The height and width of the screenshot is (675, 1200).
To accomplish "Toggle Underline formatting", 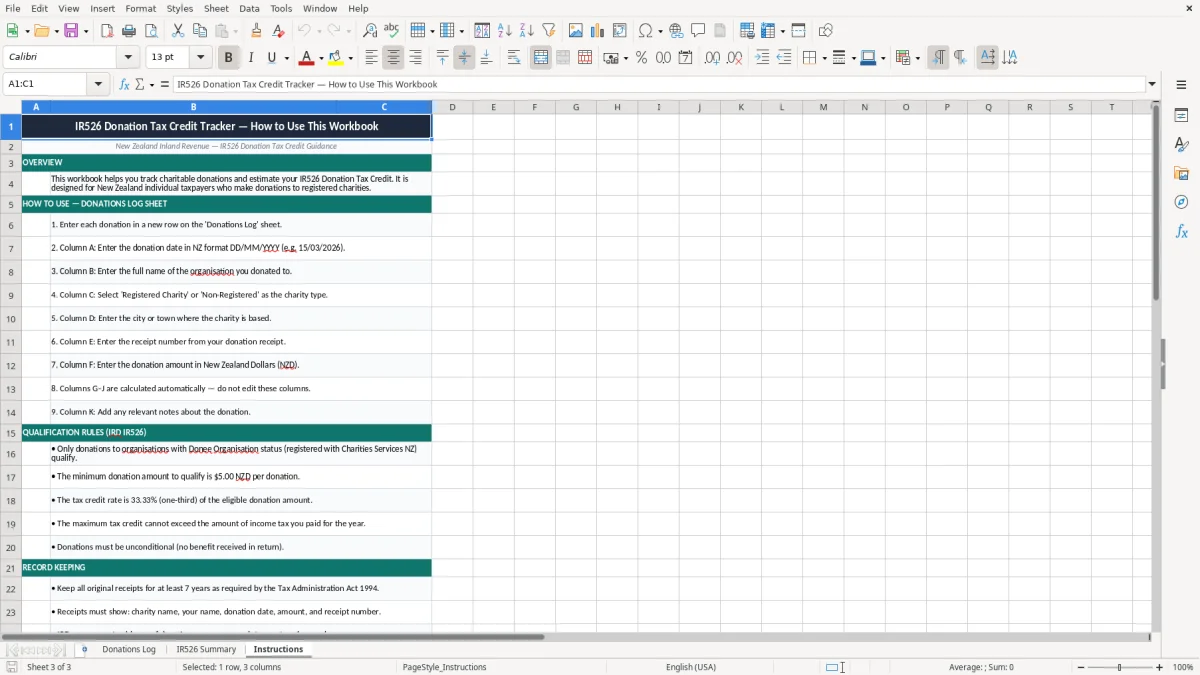I will point(272,58).
